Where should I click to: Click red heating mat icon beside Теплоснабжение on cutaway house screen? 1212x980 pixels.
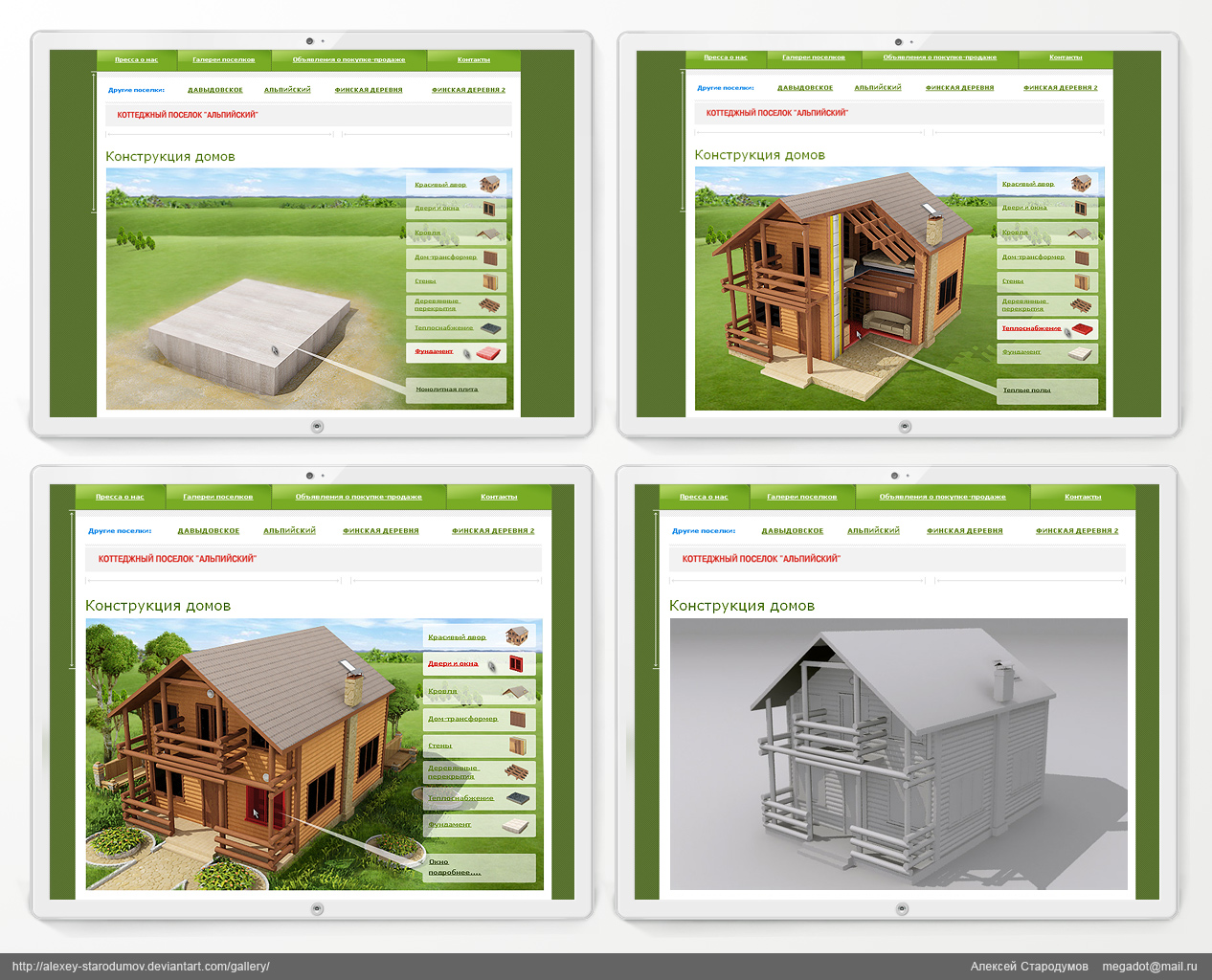point(1082,329)
